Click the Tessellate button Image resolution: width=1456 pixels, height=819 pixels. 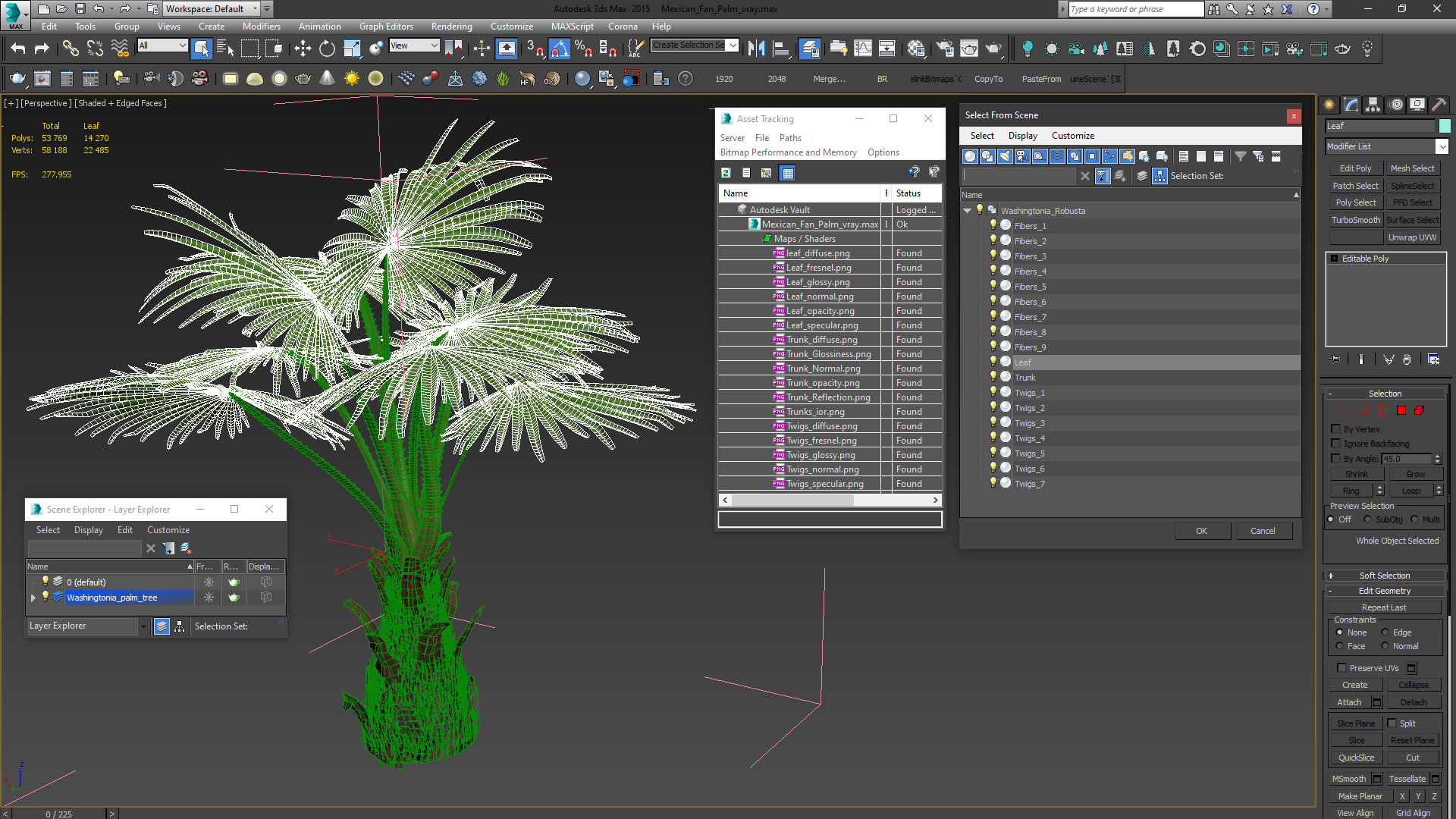tap(1407, 779)
